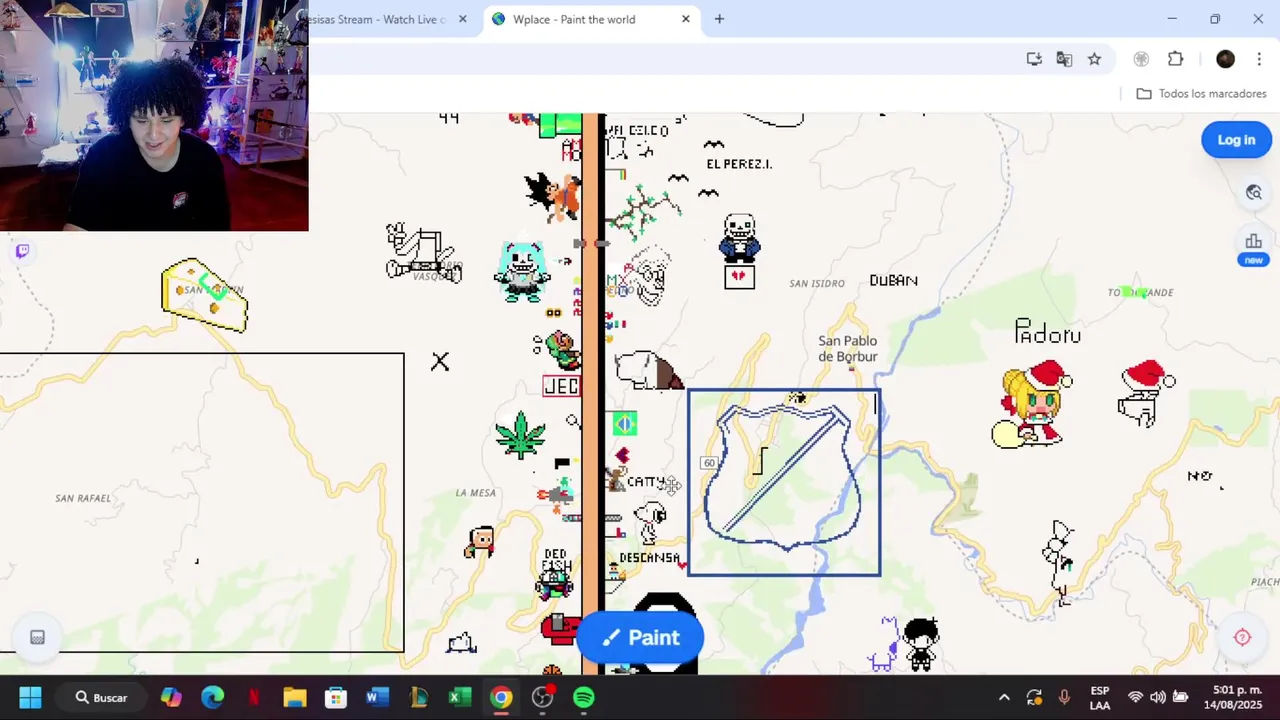This screenshot has height=720, width=1280.
Task: Open Excel from the taskbar
Action: point(460,697)
